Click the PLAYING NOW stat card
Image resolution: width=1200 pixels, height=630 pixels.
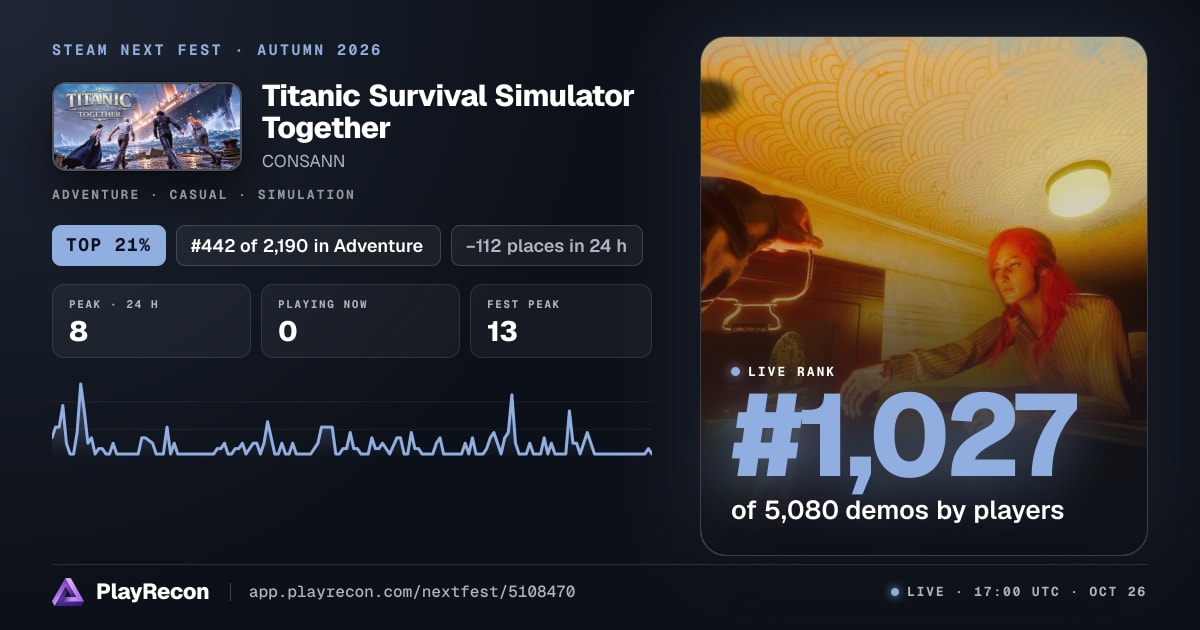[x=360, y=321]
